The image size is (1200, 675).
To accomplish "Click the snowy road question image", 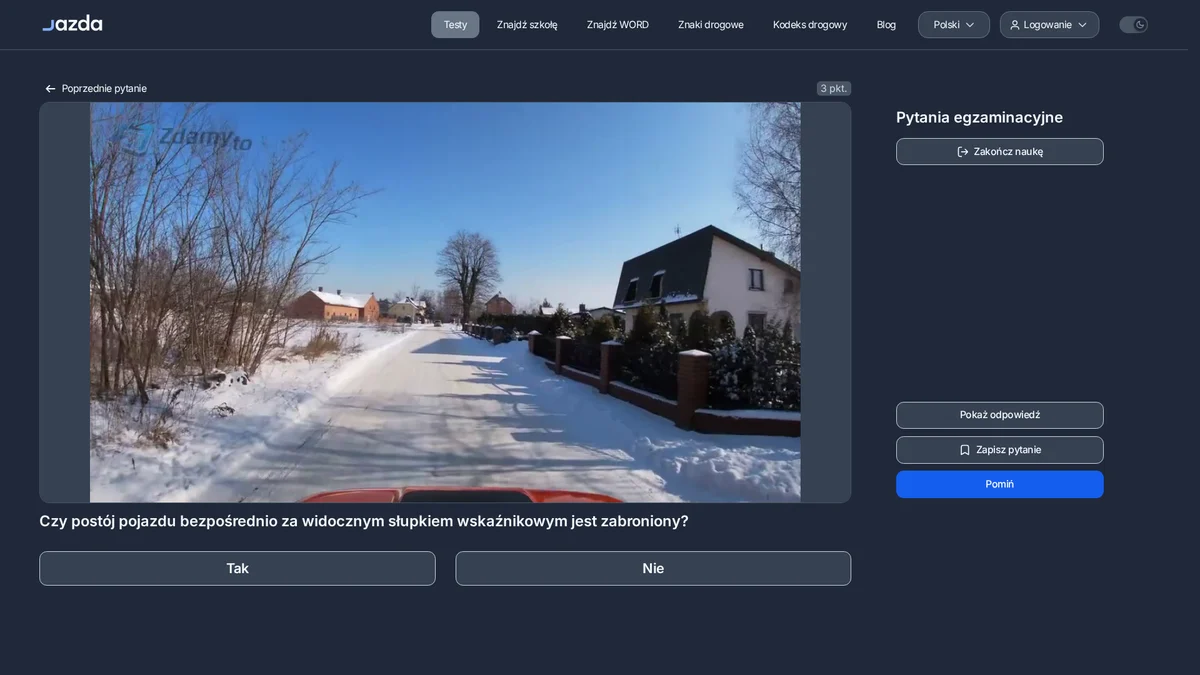I will click(445, 302).
